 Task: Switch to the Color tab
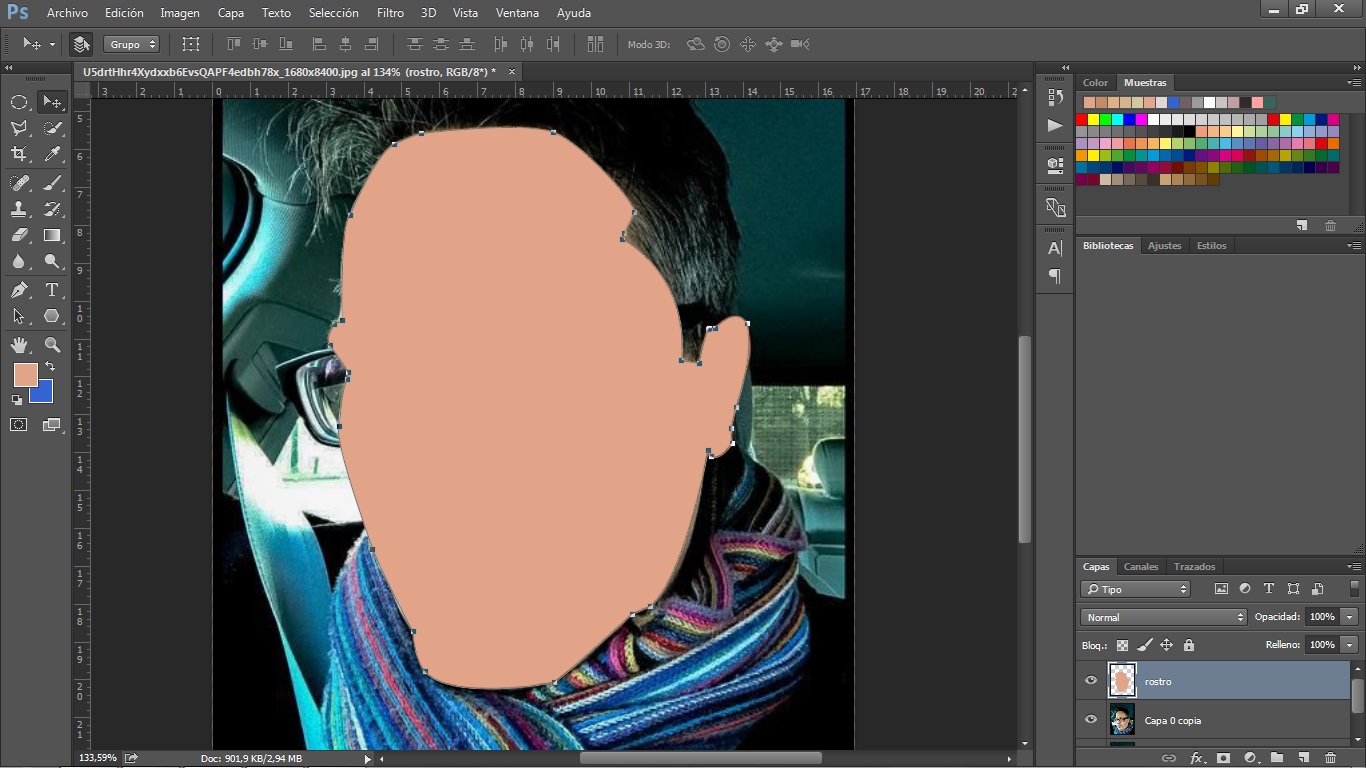click(x=1095, y=83)
